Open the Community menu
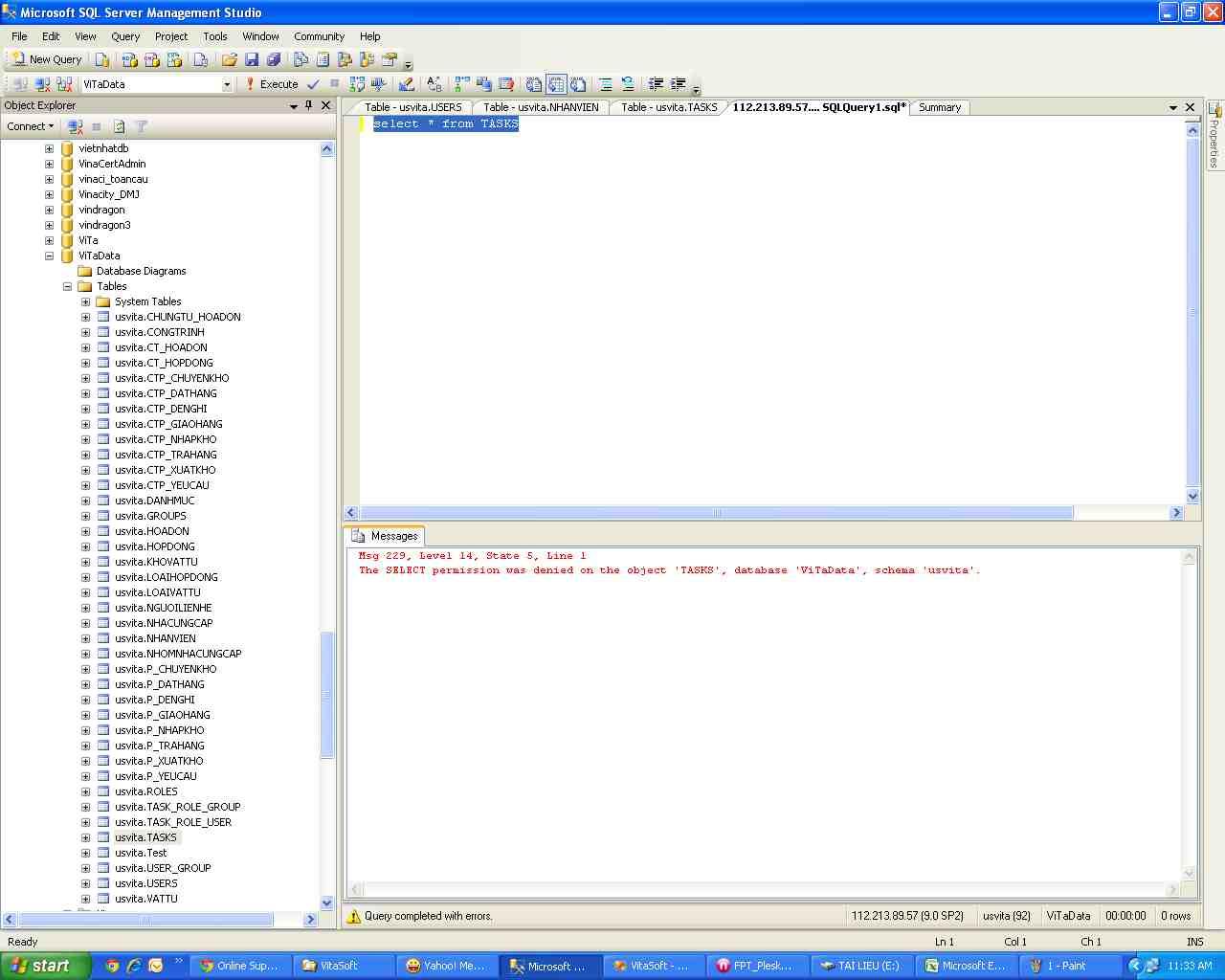The width and height of the screenshot is (1225, 980). tap(320, 36)
